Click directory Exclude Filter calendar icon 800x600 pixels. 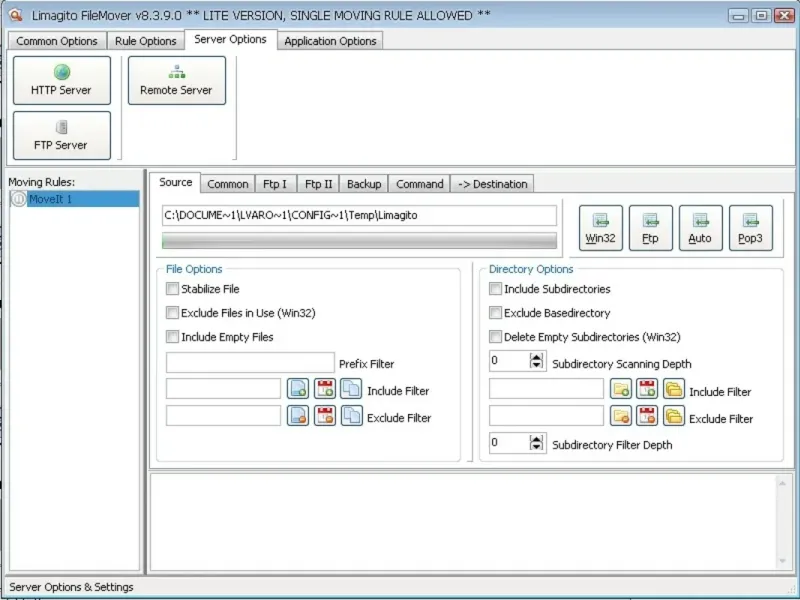click(x=647, y=416)
